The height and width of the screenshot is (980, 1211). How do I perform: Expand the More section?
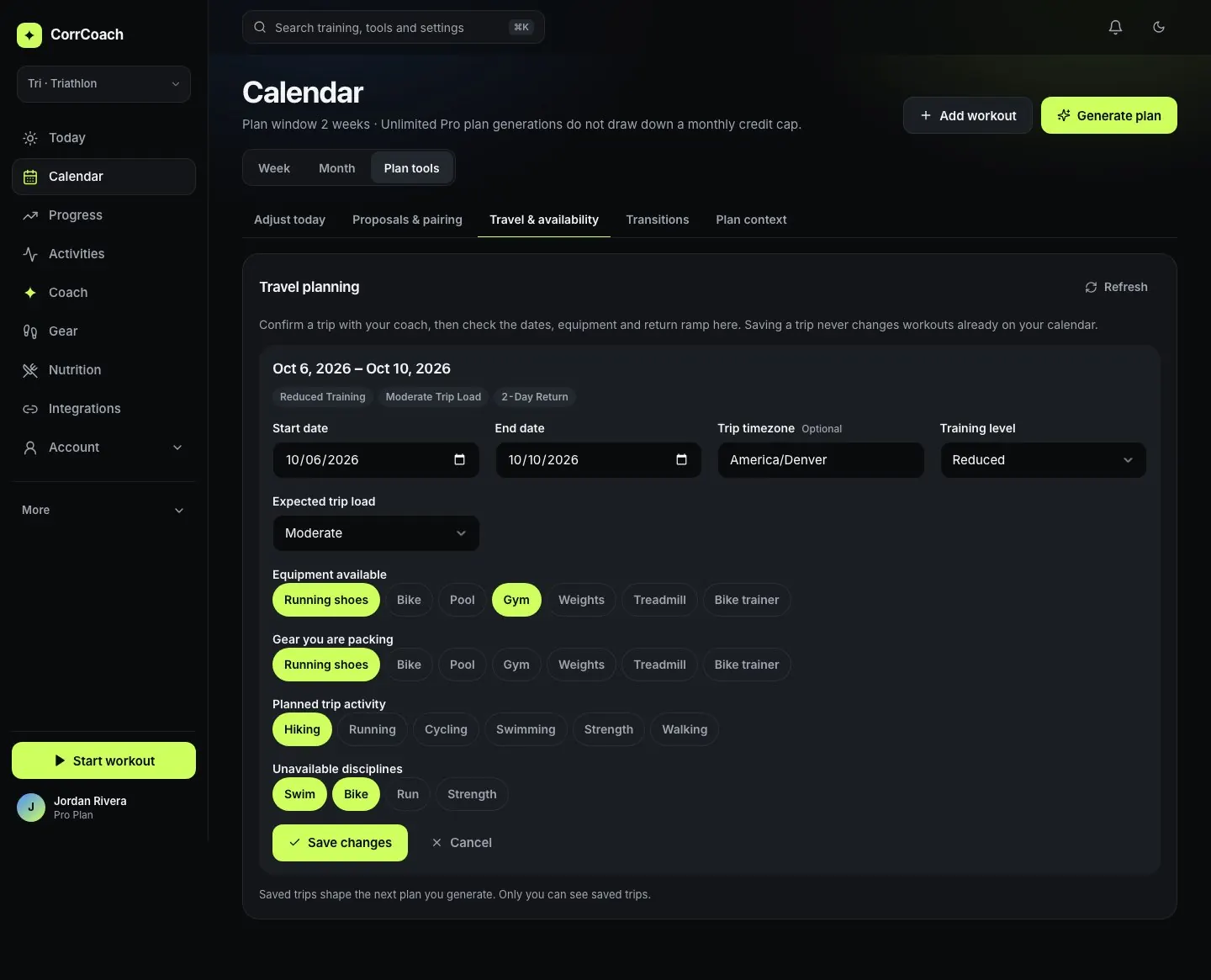(103, 510)
